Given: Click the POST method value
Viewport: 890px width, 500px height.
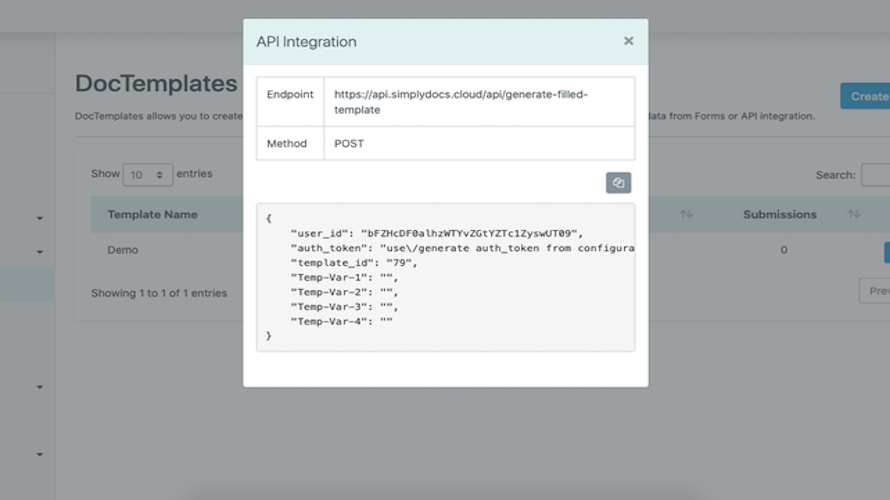Looking at the screenshot, I should (349, 144).
